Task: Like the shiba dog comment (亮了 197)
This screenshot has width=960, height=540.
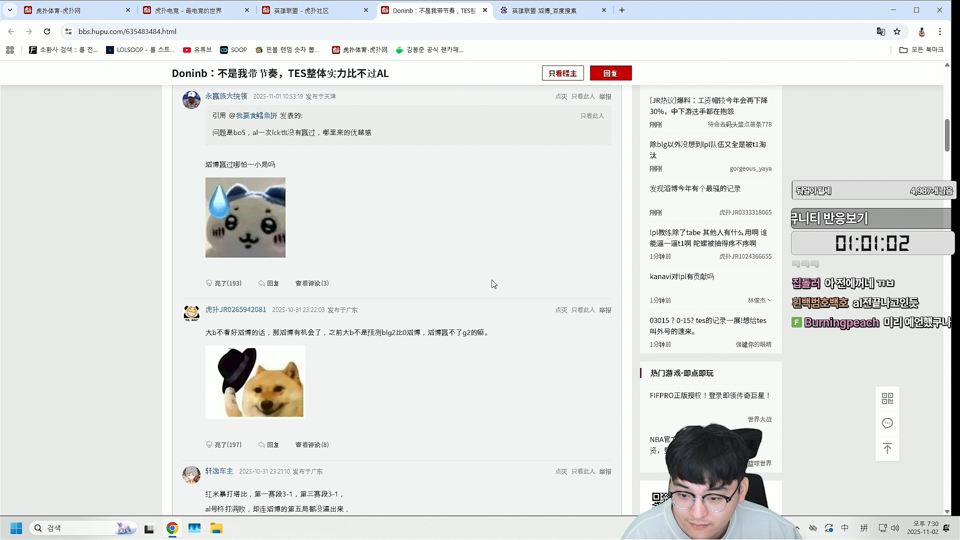Action: (224, 445)
